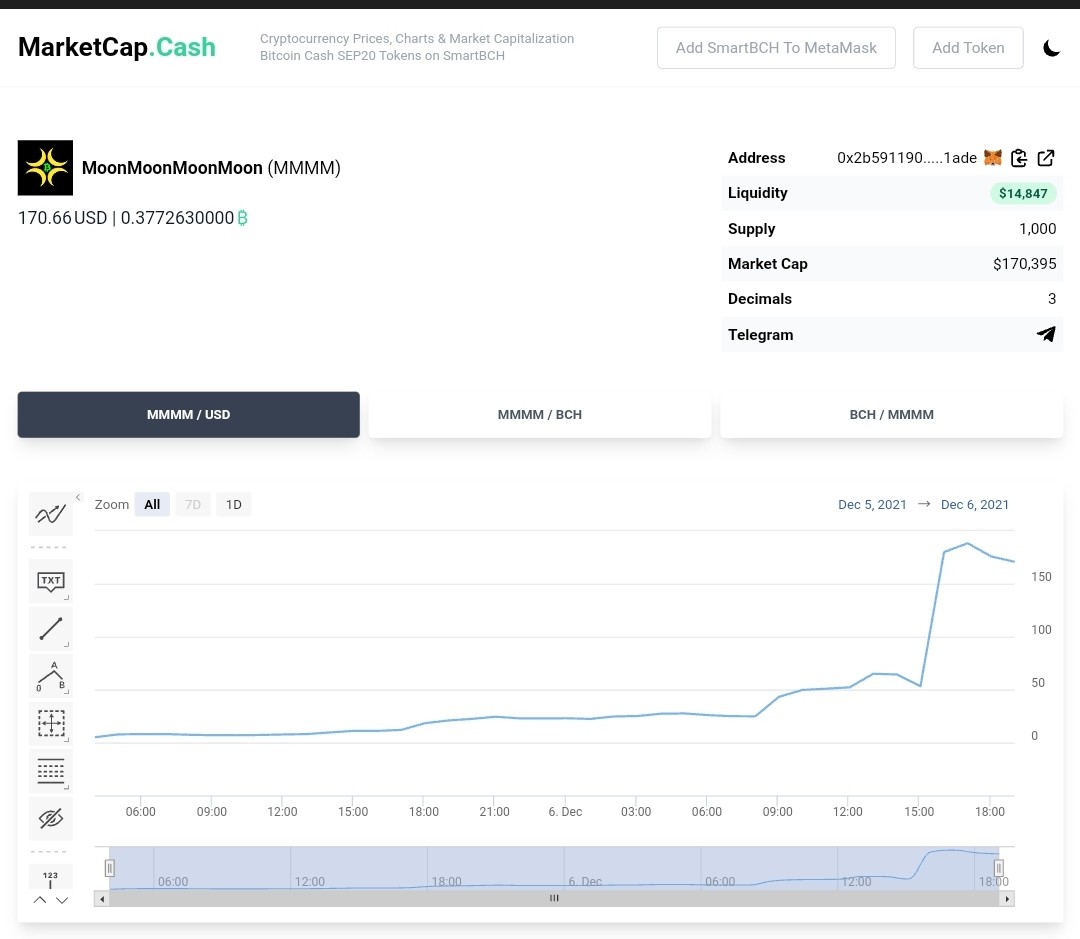1080x939 pixels.
Task: Open the Fibonacci lines tool
Action: click(51, 771)
